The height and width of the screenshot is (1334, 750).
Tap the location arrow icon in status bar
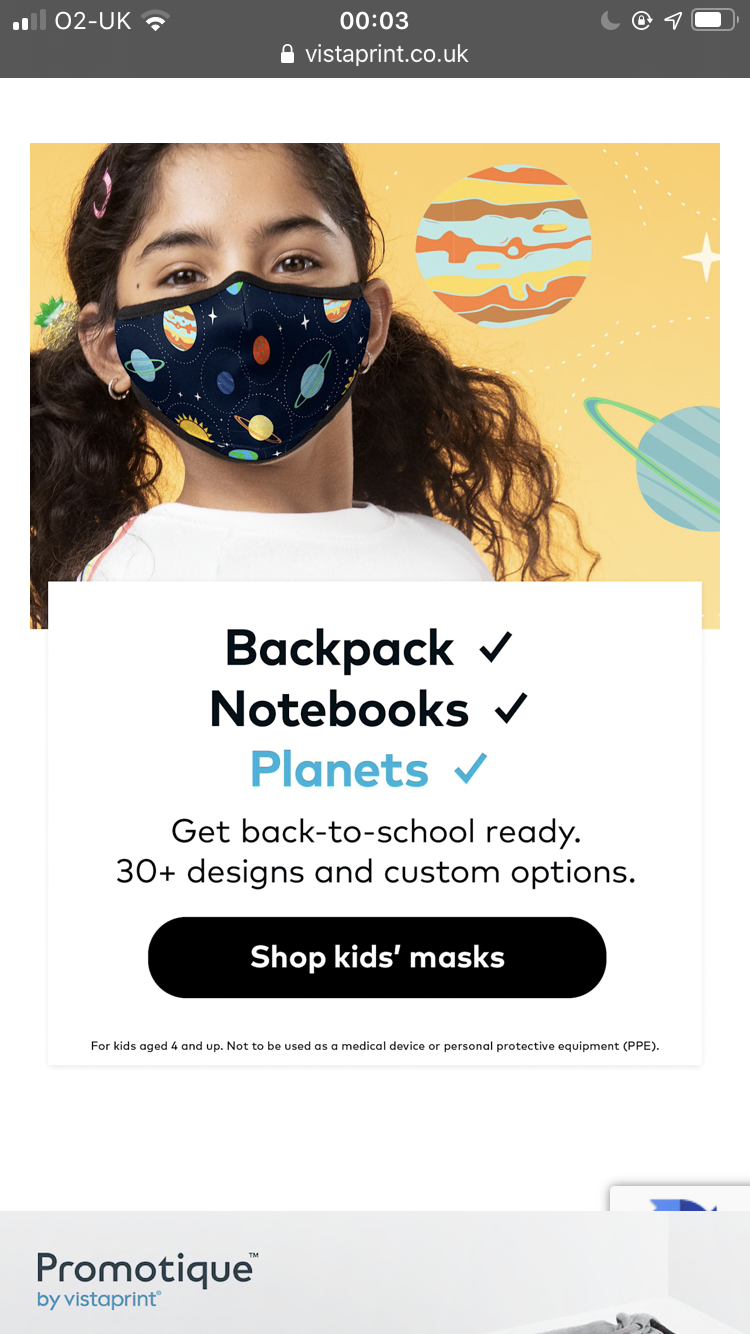pyautogui.click(x=673, y=20)
